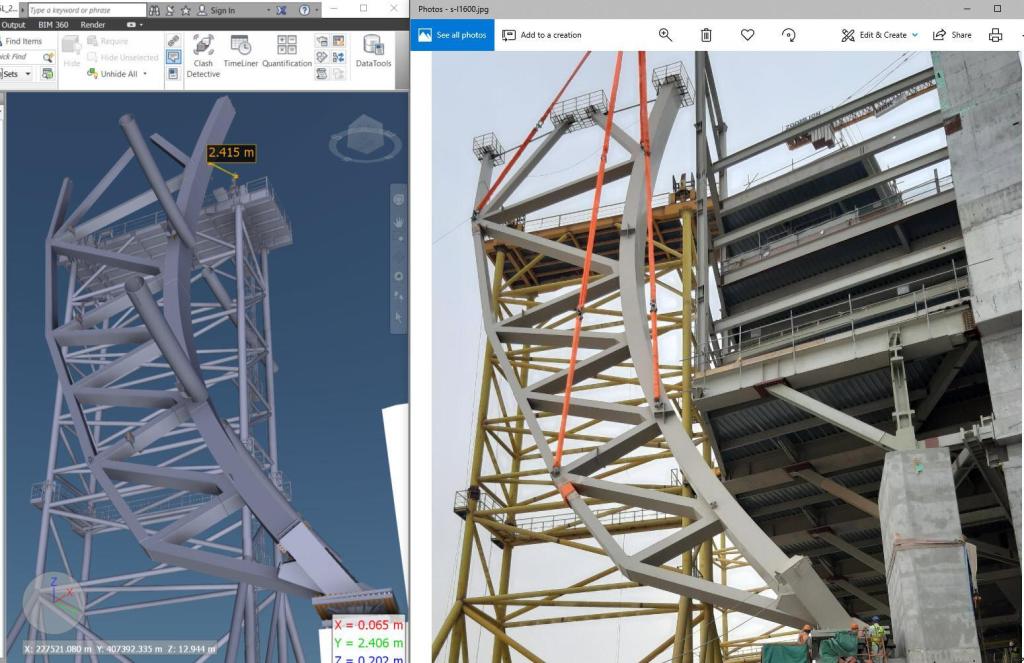Expand the Sets dropdown
The height and width of the screenshot is (663, 1024).
point(27,74)
